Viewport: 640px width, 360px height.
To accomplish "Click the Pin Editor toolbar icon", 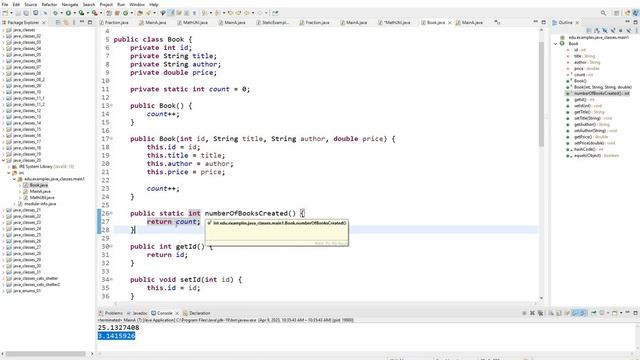I will [x=276, y=13].
